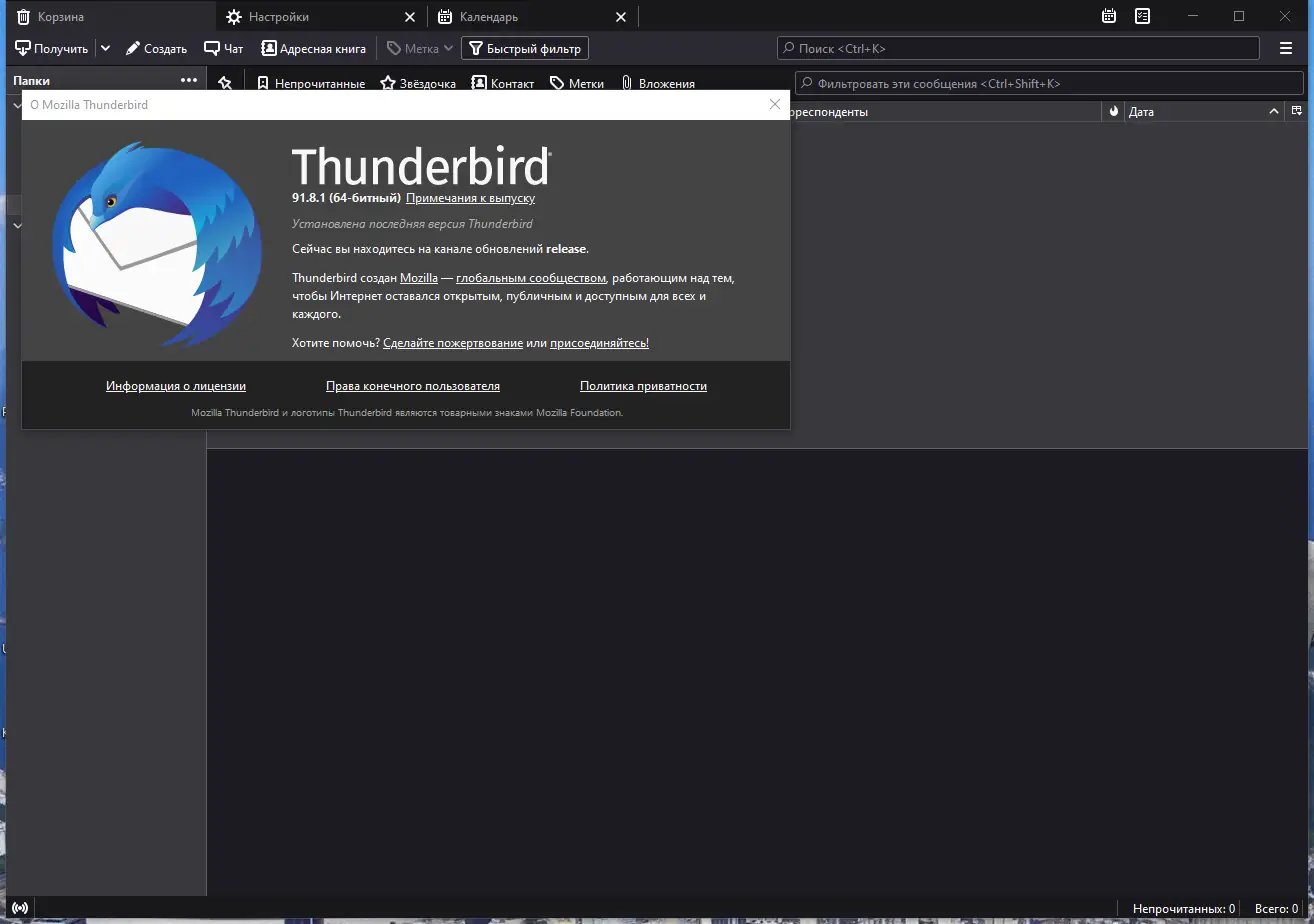Screen dimensions: 1314x924
Task: Open the column picker at the header's right end
Action: point(1297,111)
